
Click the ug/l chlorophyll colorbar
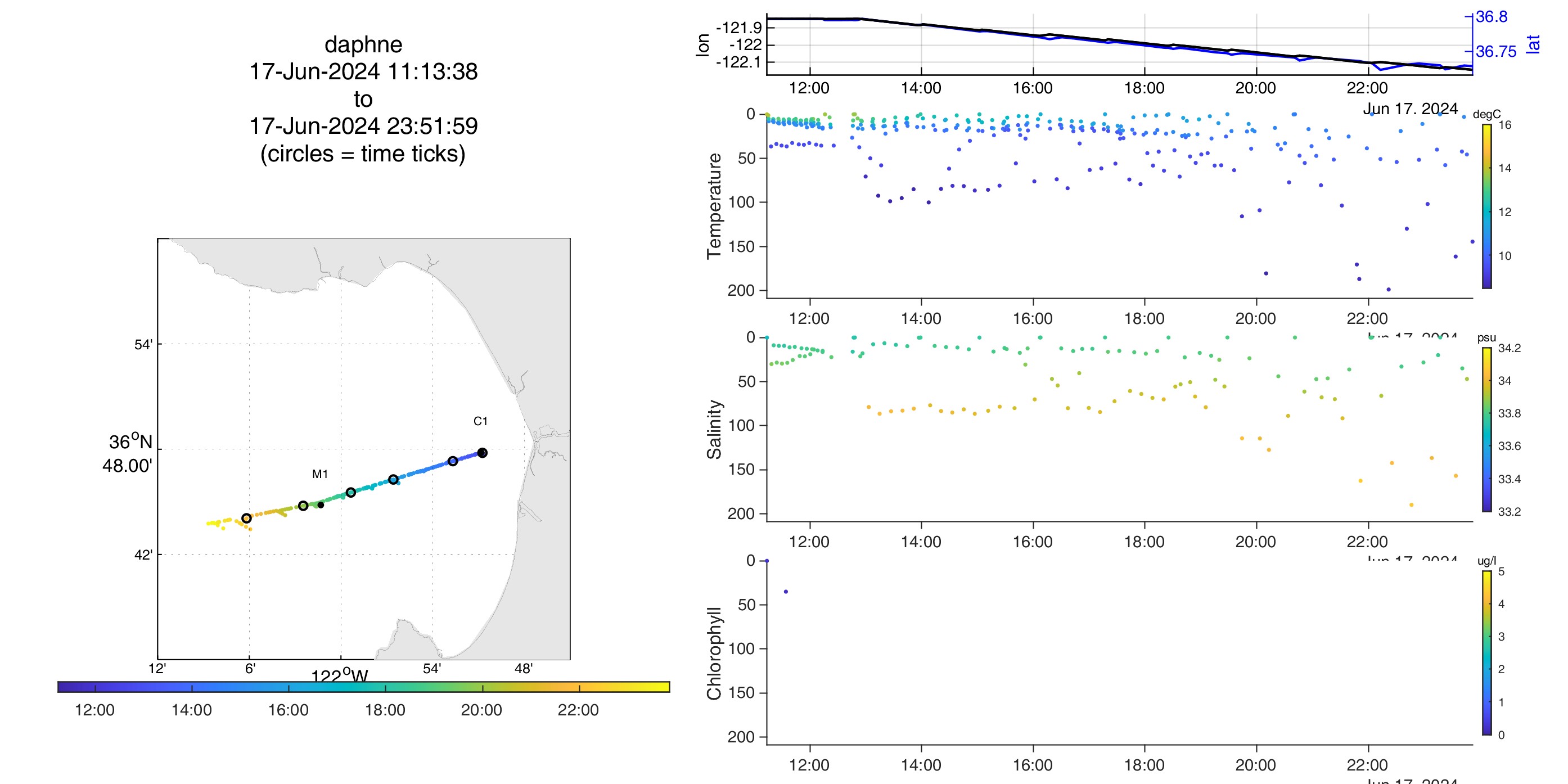(x=1487, y=652)
